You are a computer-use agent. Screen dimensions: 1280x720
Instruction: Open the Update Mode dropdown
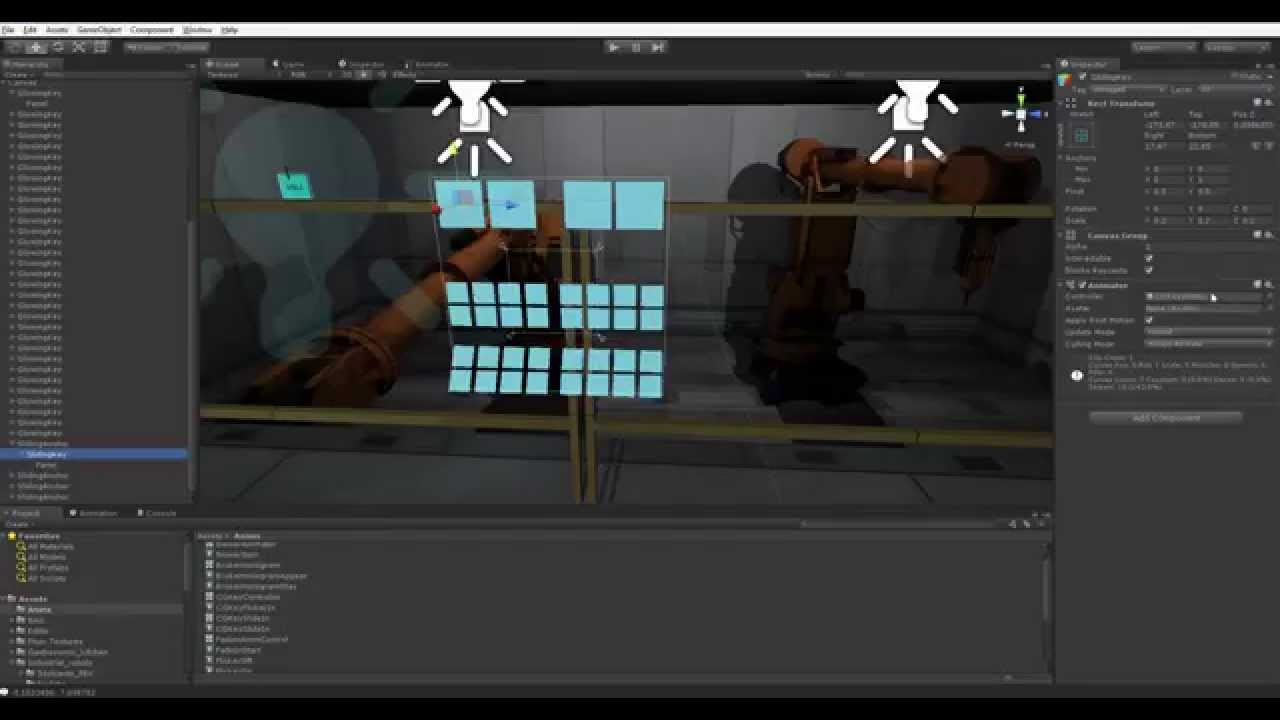pos(1208,332)
